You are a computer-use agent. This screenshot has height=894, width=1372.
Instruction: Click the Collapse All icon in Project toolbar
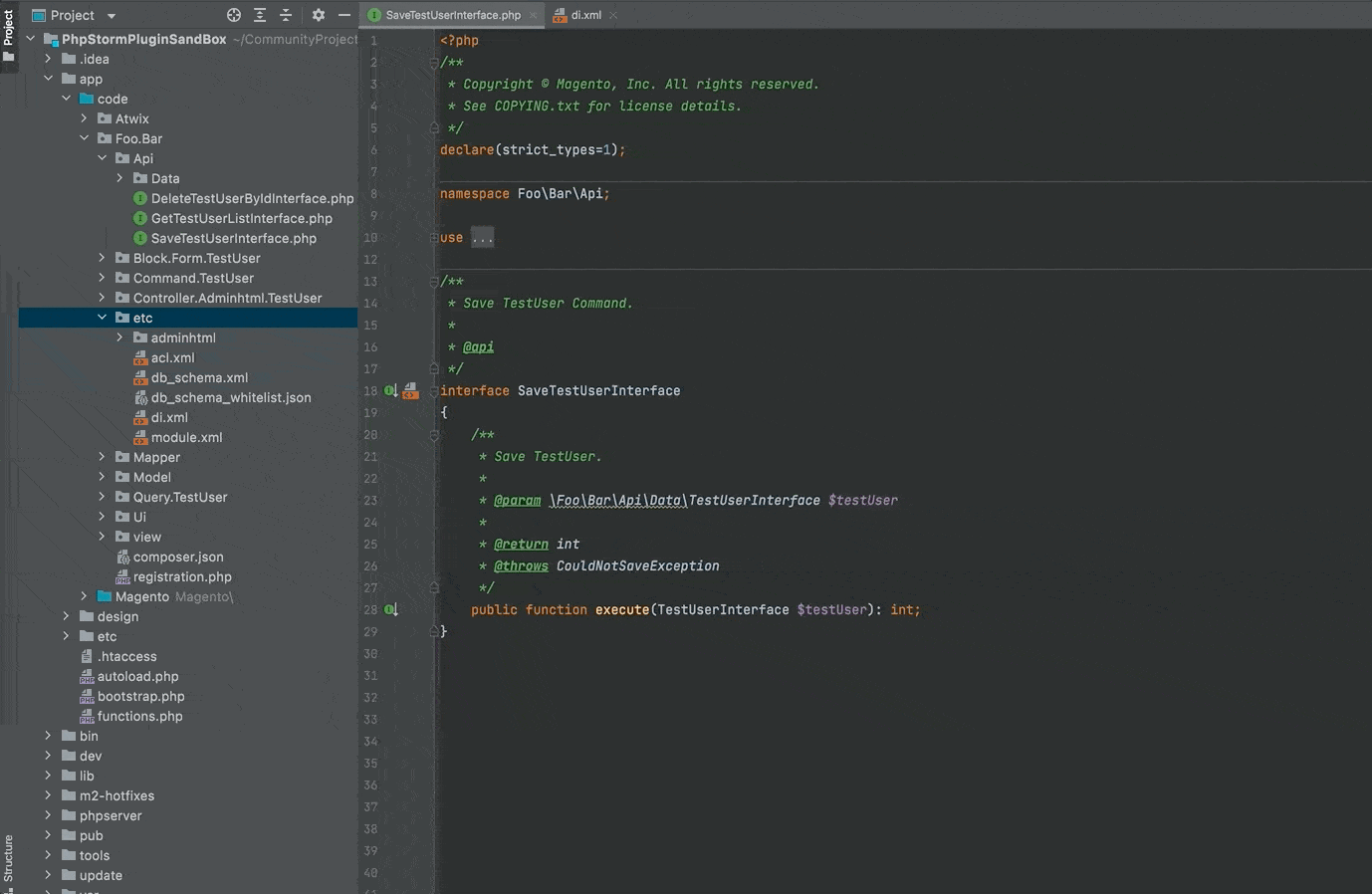click(x=286, y=15)
